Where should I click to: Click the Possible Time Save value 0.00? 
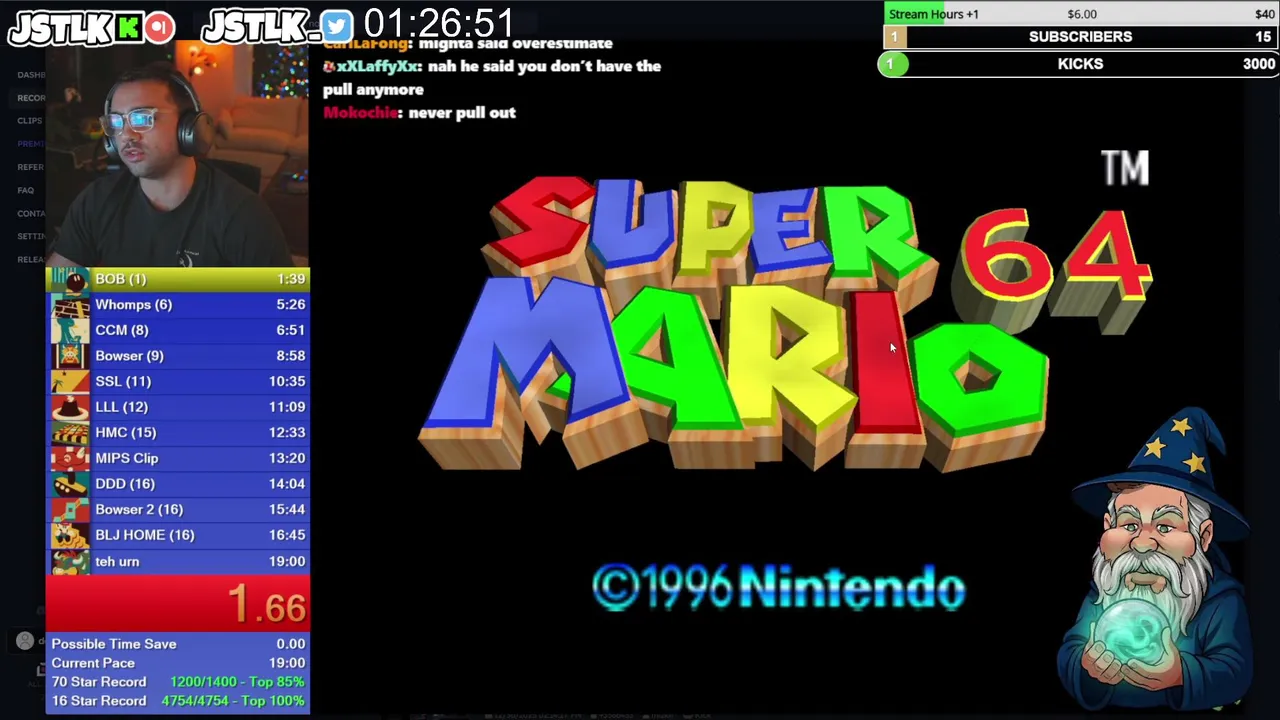(x=291, y=645)
